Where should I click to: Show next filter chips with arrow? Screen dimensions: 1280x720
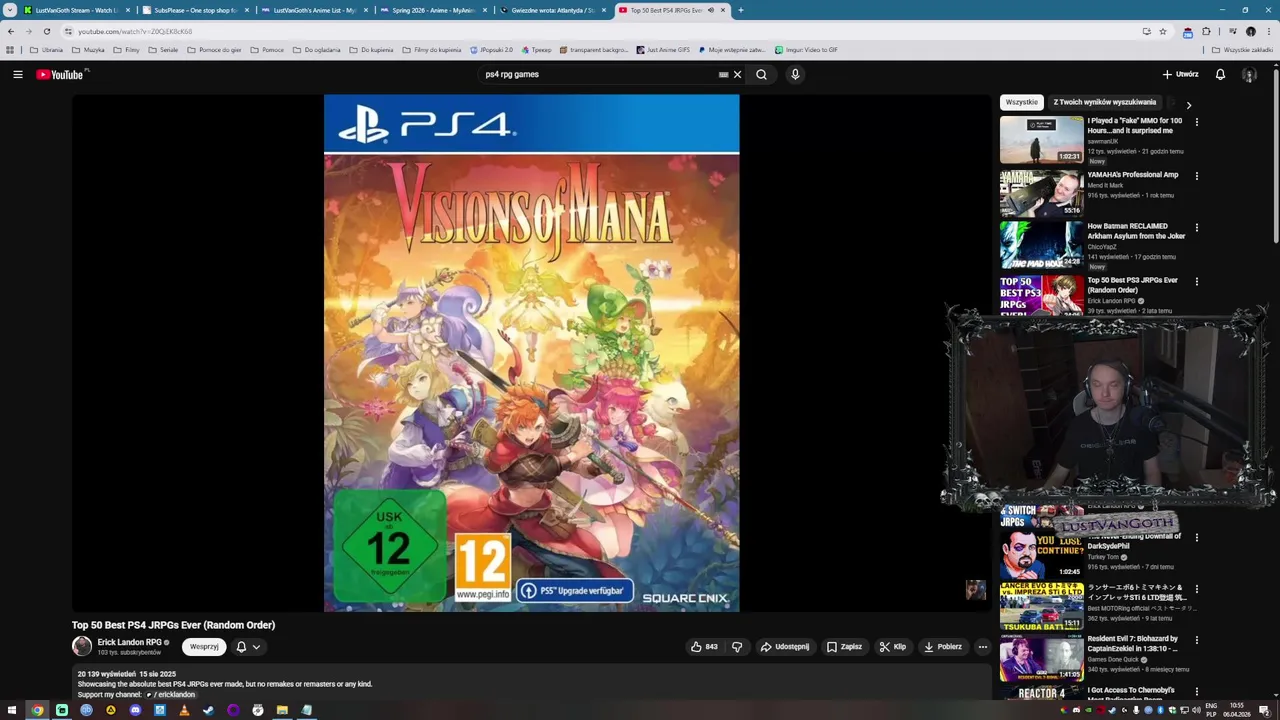pyautogui.click(x=1188, y=104)
